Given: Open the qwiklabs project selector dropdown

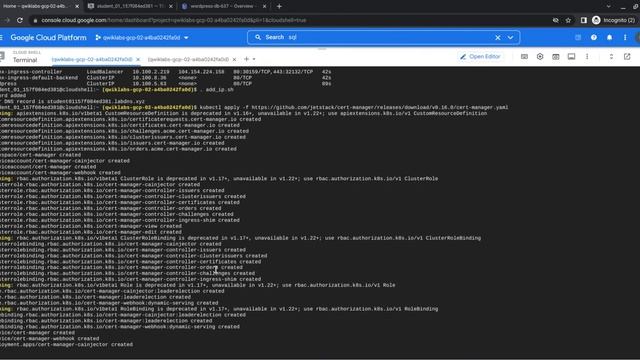Looking at the screenshot, I should coord(142,38).
